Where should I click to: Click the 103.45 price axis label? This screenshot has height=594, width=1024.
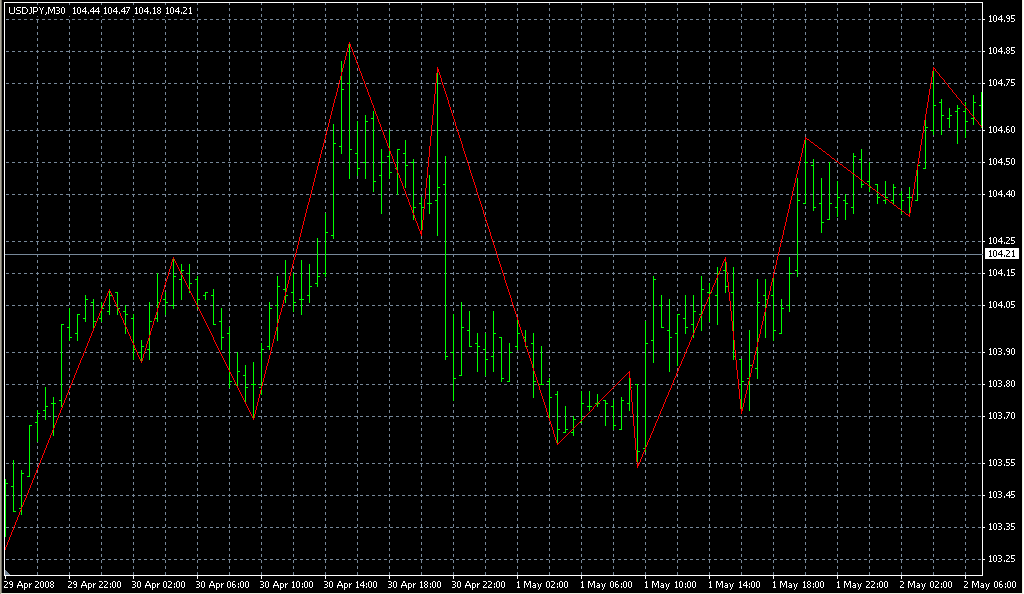pyautogui.click(x=1001, y=495)
